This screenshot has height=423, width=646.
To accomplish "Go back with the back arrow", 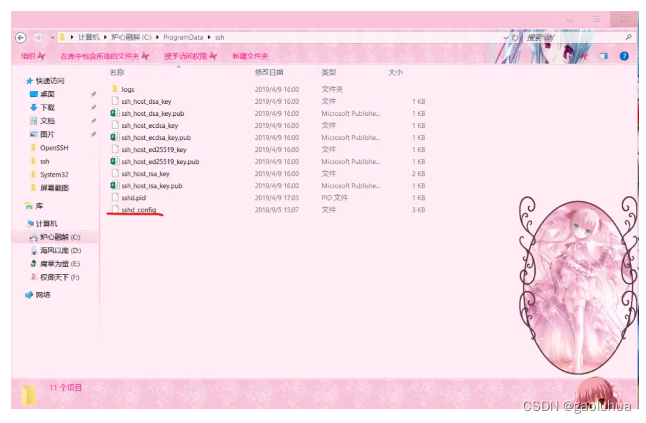I will click(x=21, y=37).
